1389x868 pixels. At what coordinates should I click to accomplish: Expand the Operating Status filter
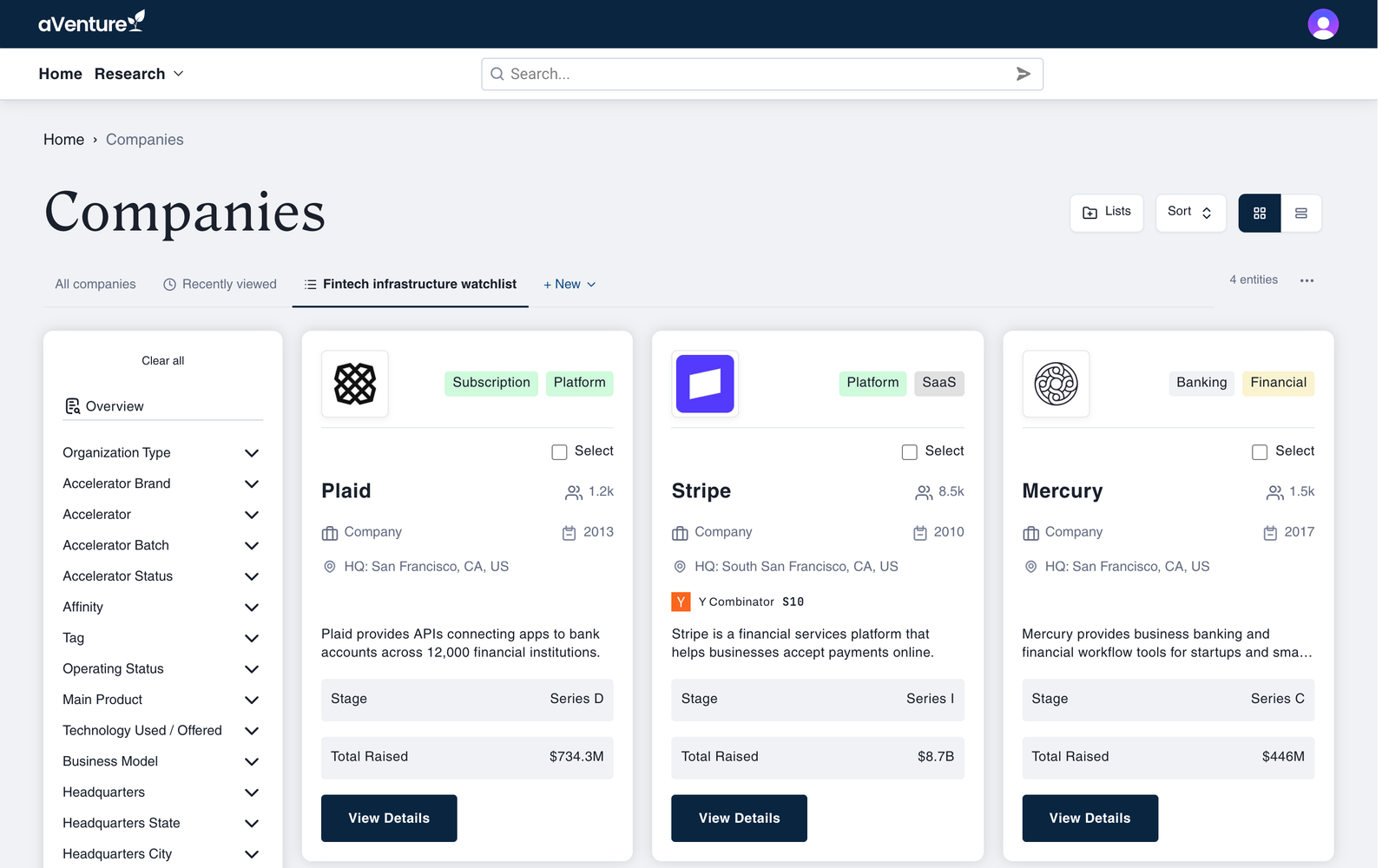pyautogui.click(x=162, y=668)
